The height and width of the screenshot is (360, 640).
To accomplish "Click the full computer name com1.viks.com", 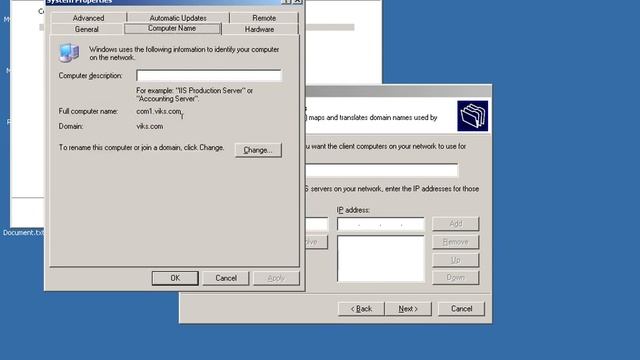I will pos(159,111).
